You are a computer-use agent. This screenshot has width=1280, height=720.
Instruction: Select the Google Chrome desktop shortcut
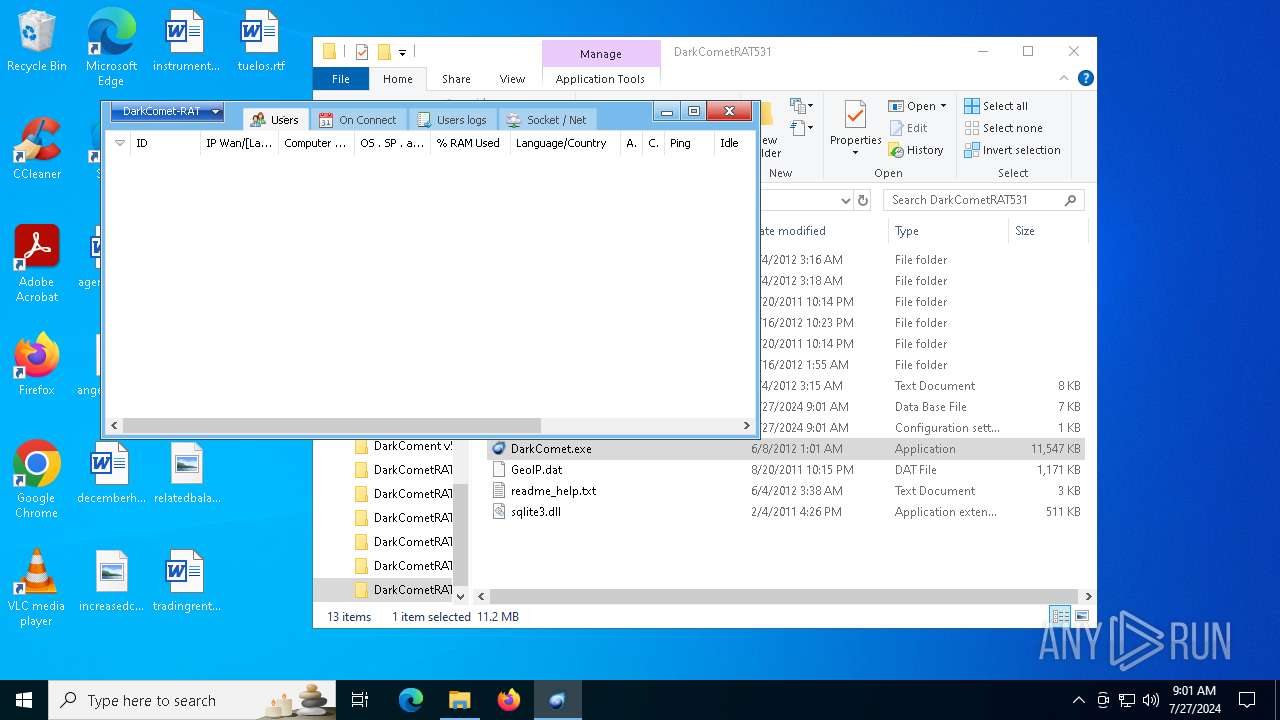pyautogui.click(x=37, y=479)
